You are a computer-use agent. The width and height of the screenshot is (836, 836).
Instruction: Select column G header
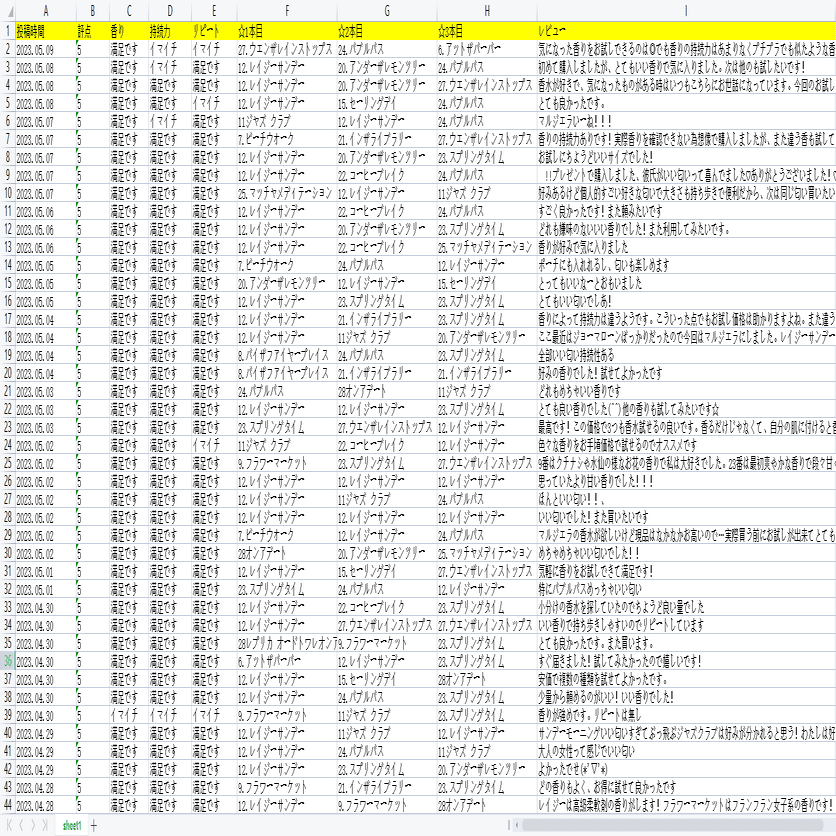[x=387, y=11]
